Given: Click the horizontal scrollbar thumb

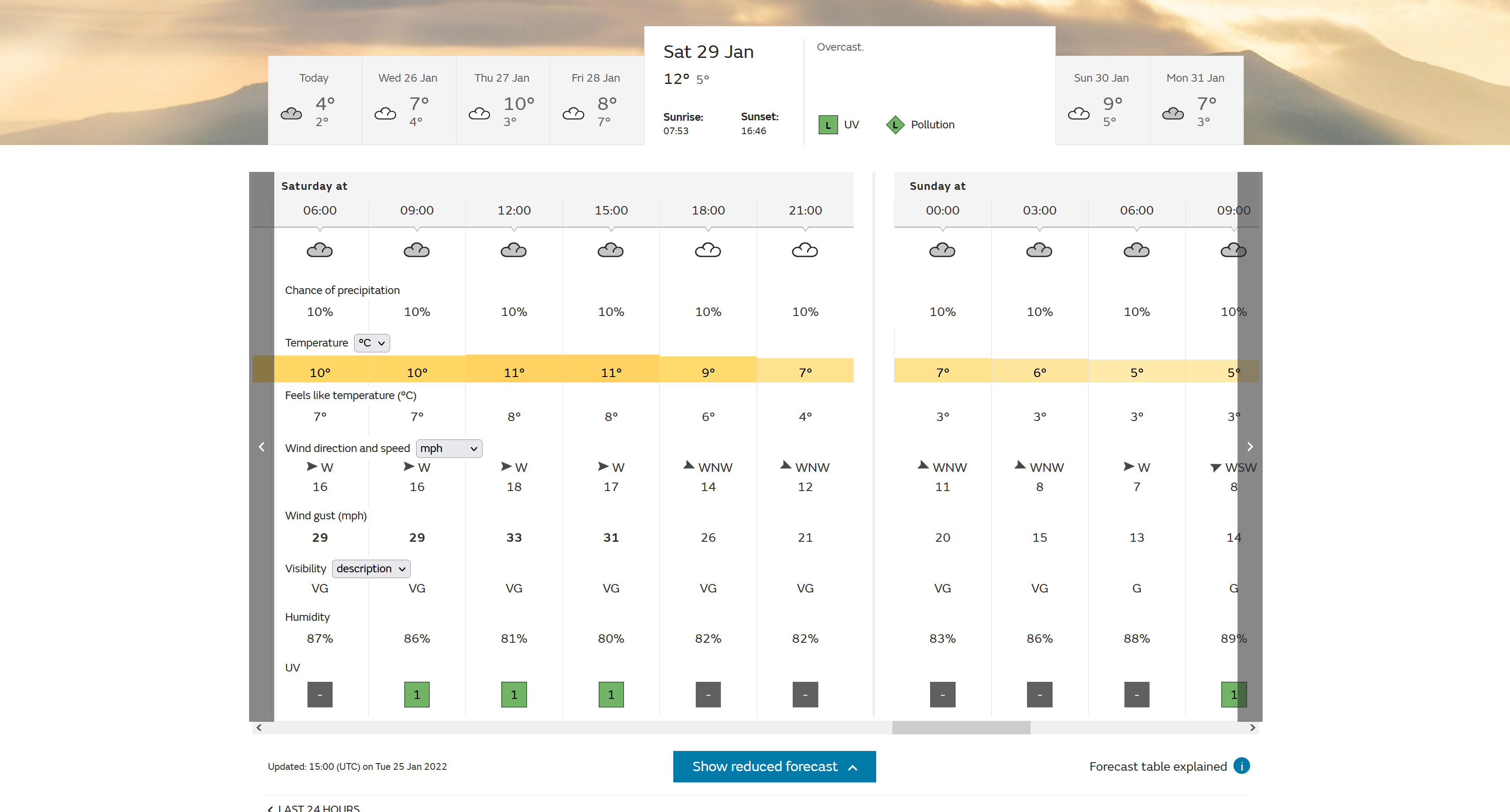Looking at the screenshot, I should (x=961, y=728).
